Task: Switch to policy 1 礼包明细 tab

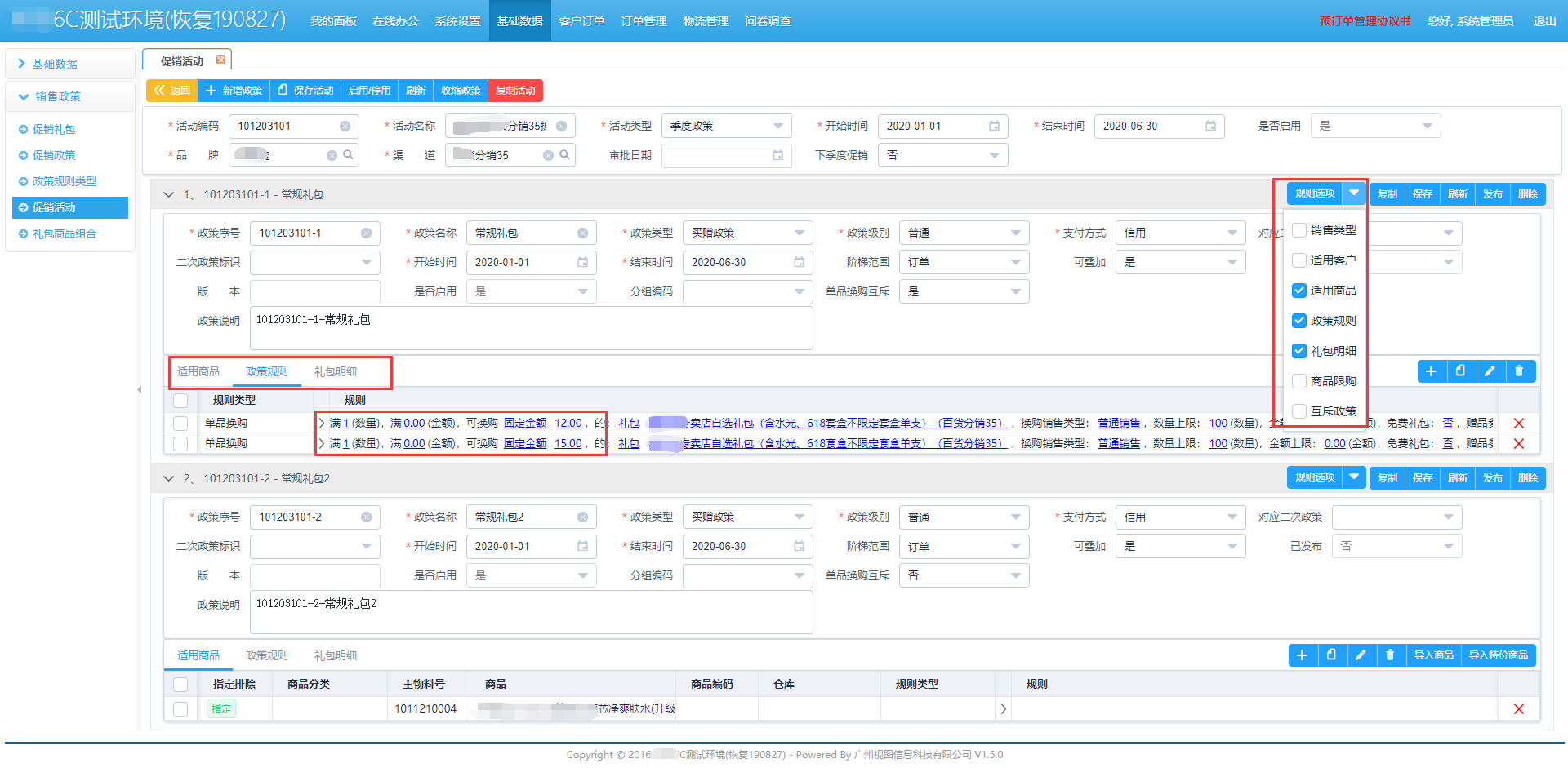Action: 336,371
